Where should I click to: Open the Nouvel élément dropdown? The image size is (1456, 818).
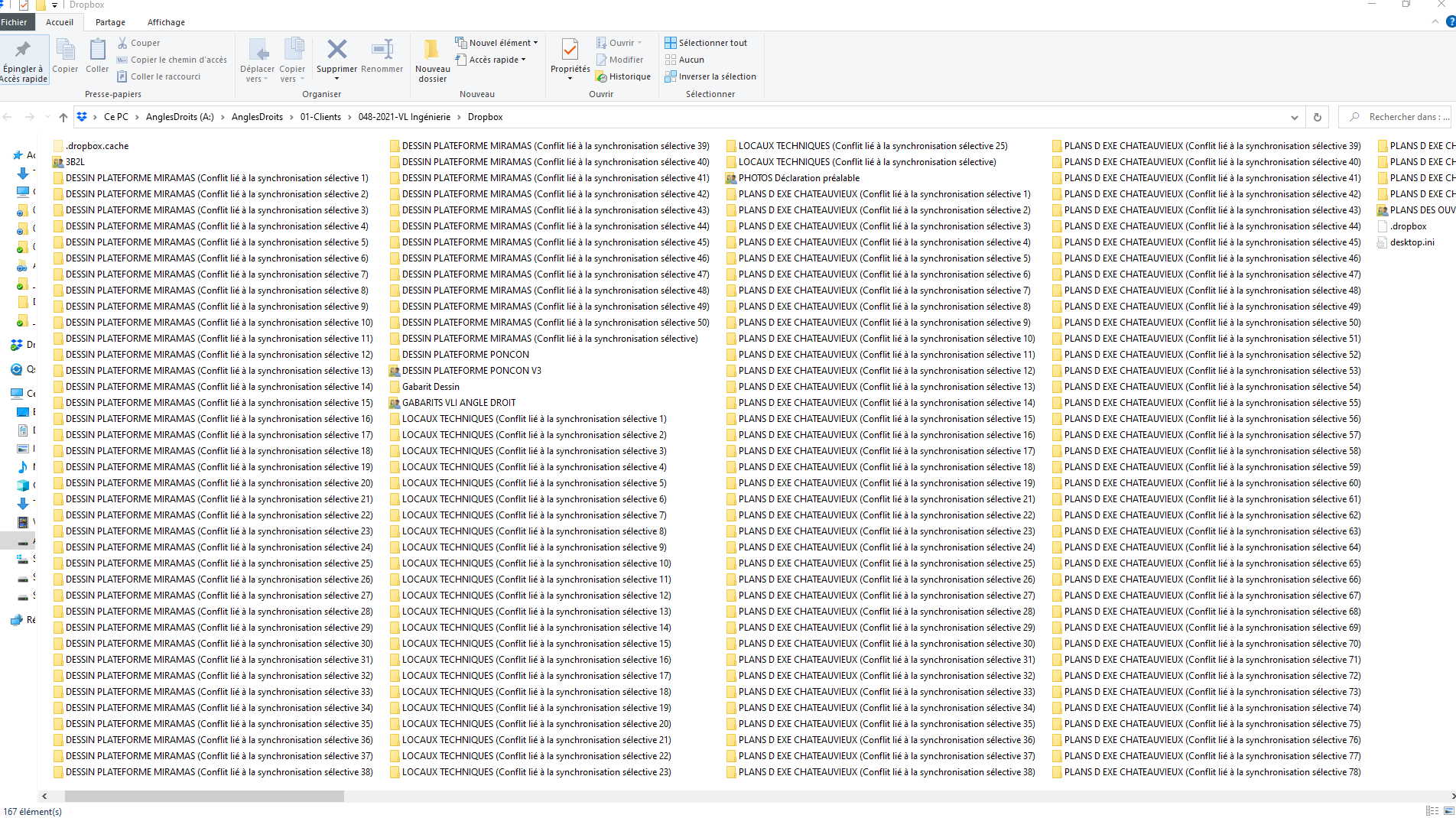point(496,42)
